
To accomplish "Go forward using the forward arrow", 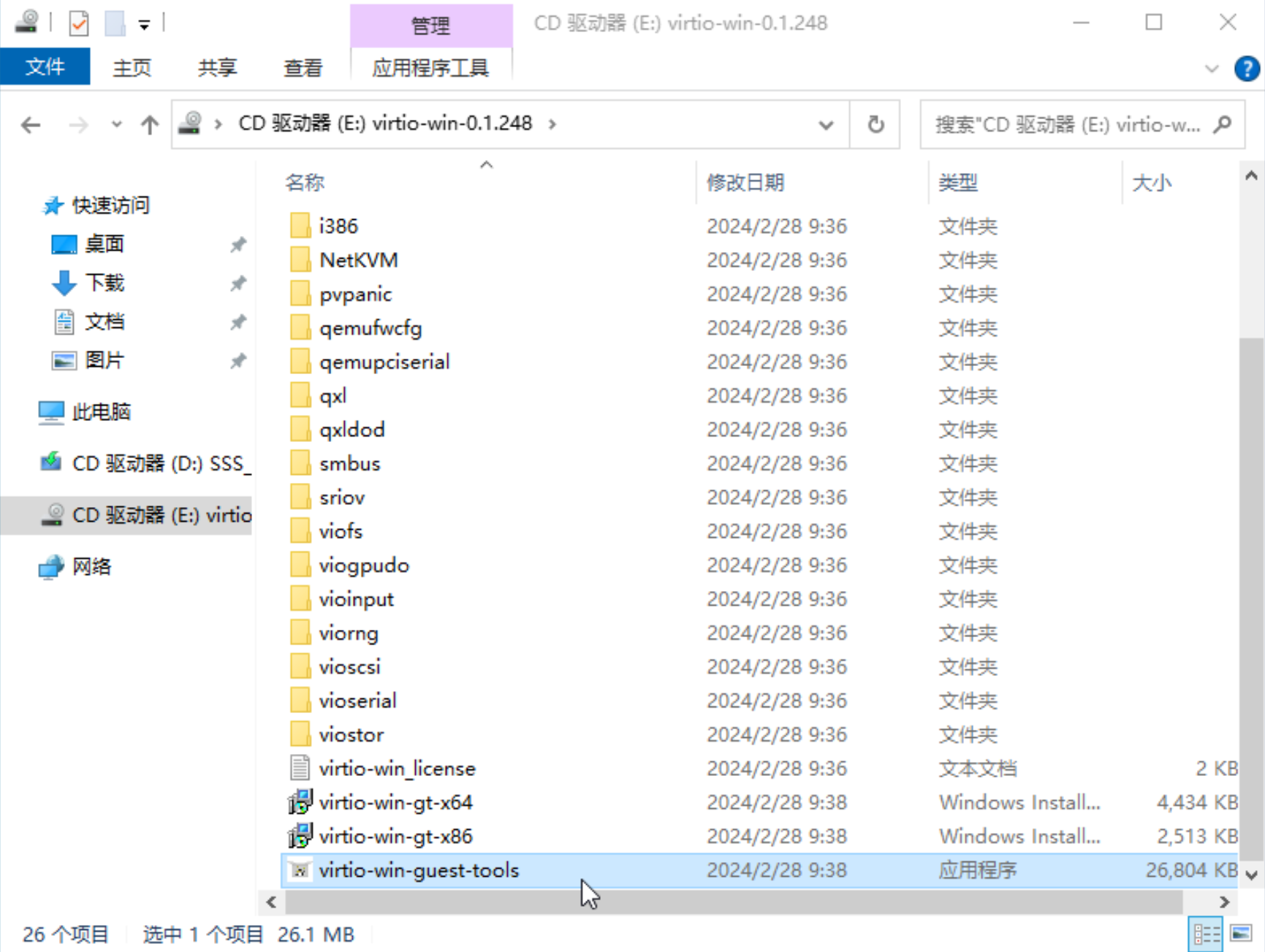I will point(78,125).
